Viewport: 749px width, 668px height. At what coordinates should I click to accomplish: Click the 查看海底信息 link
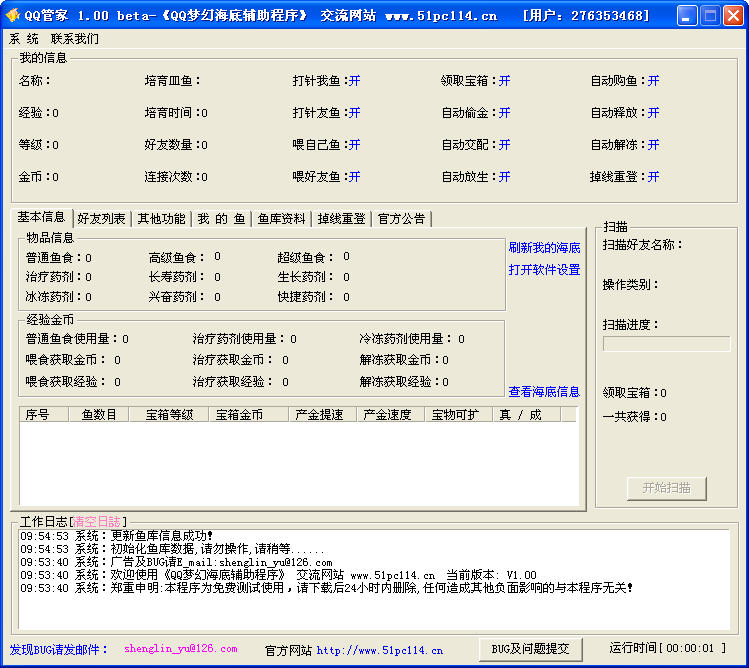544,392
